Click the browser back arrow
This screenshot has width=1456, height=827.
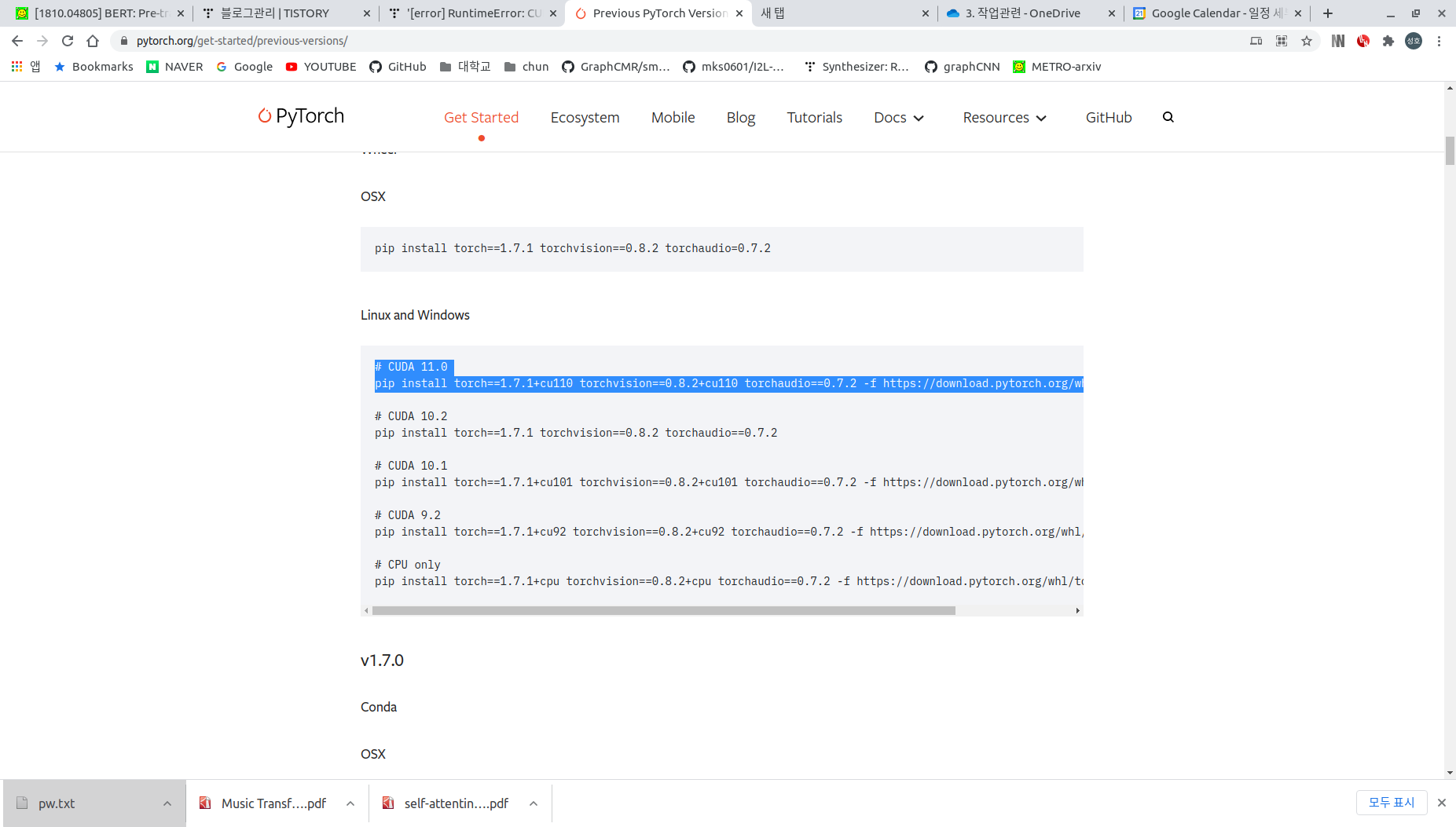point(17,41)
